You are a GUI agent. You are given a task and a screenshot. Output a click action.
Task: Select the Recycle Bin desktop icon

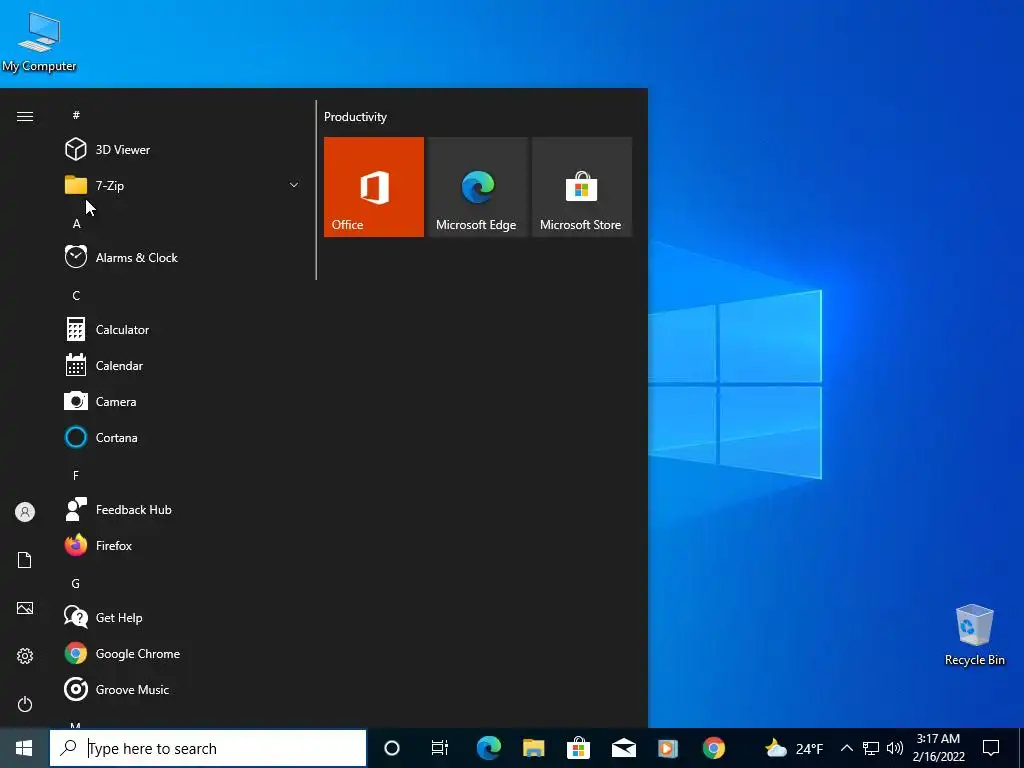(974, 635)
